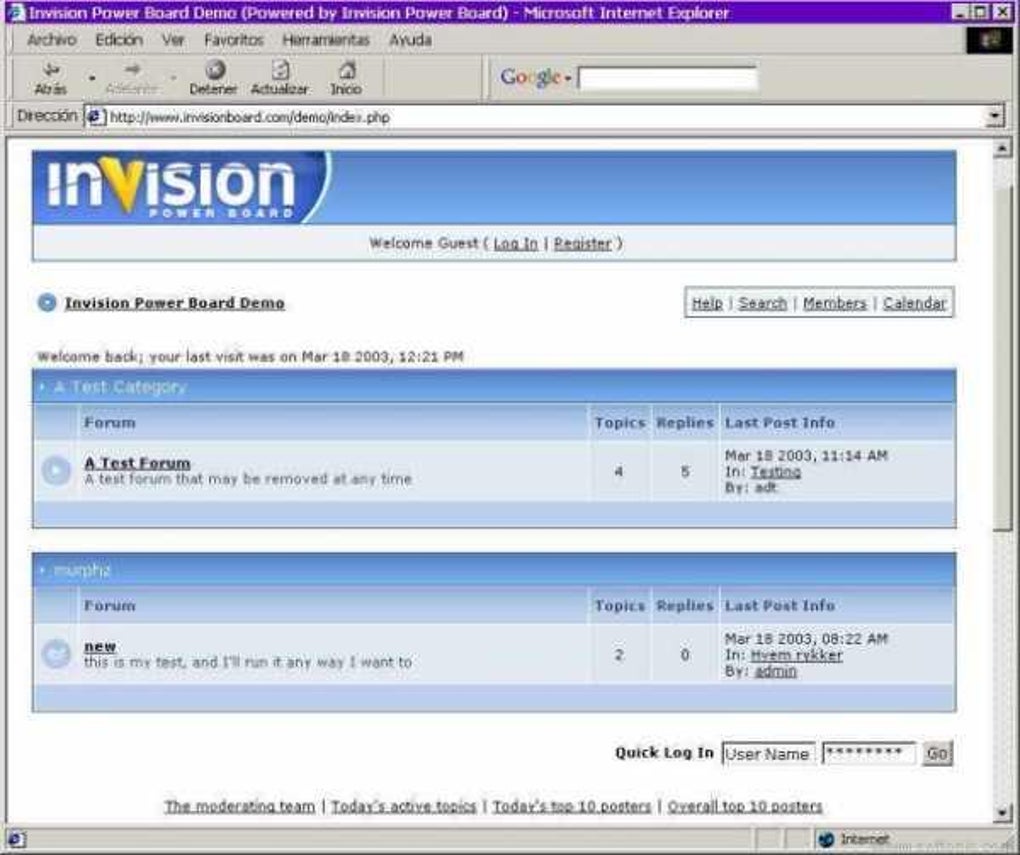Viewport: 1020px width, 855px height.
Task: Click the Go quick login button
Action: 937,753
